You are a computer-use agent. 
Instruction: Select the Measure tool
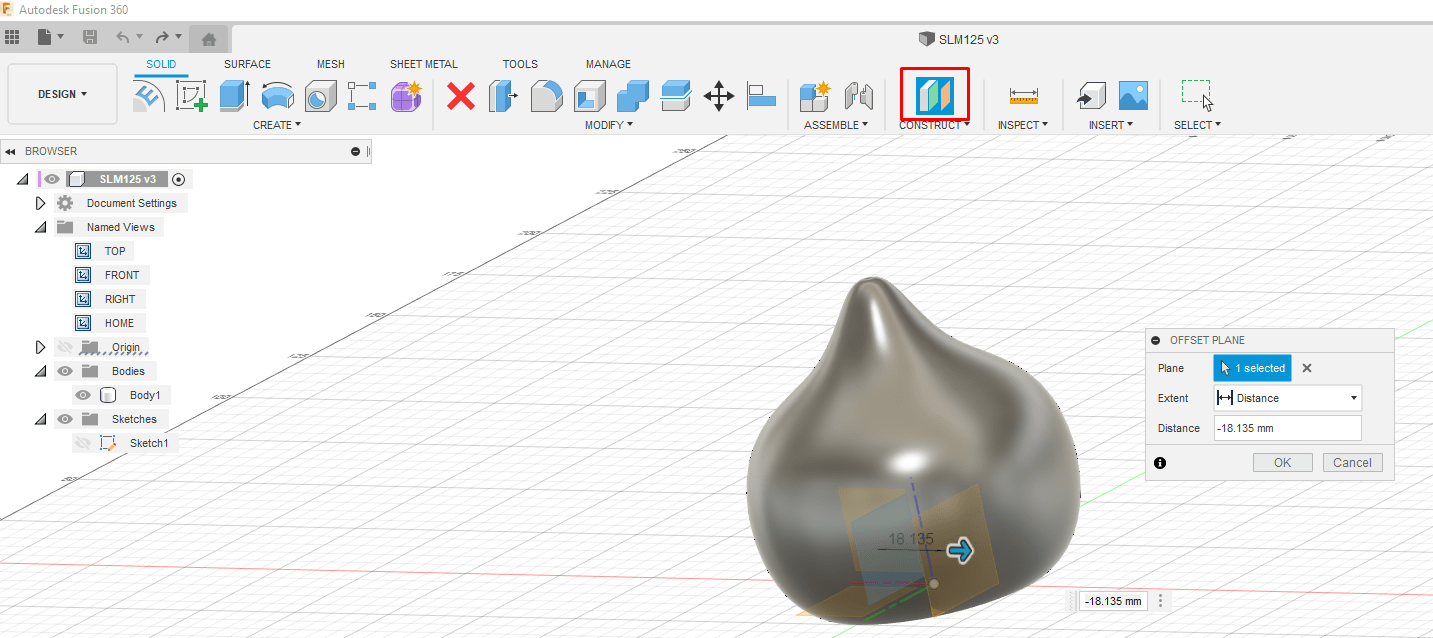pos(1023,97)
